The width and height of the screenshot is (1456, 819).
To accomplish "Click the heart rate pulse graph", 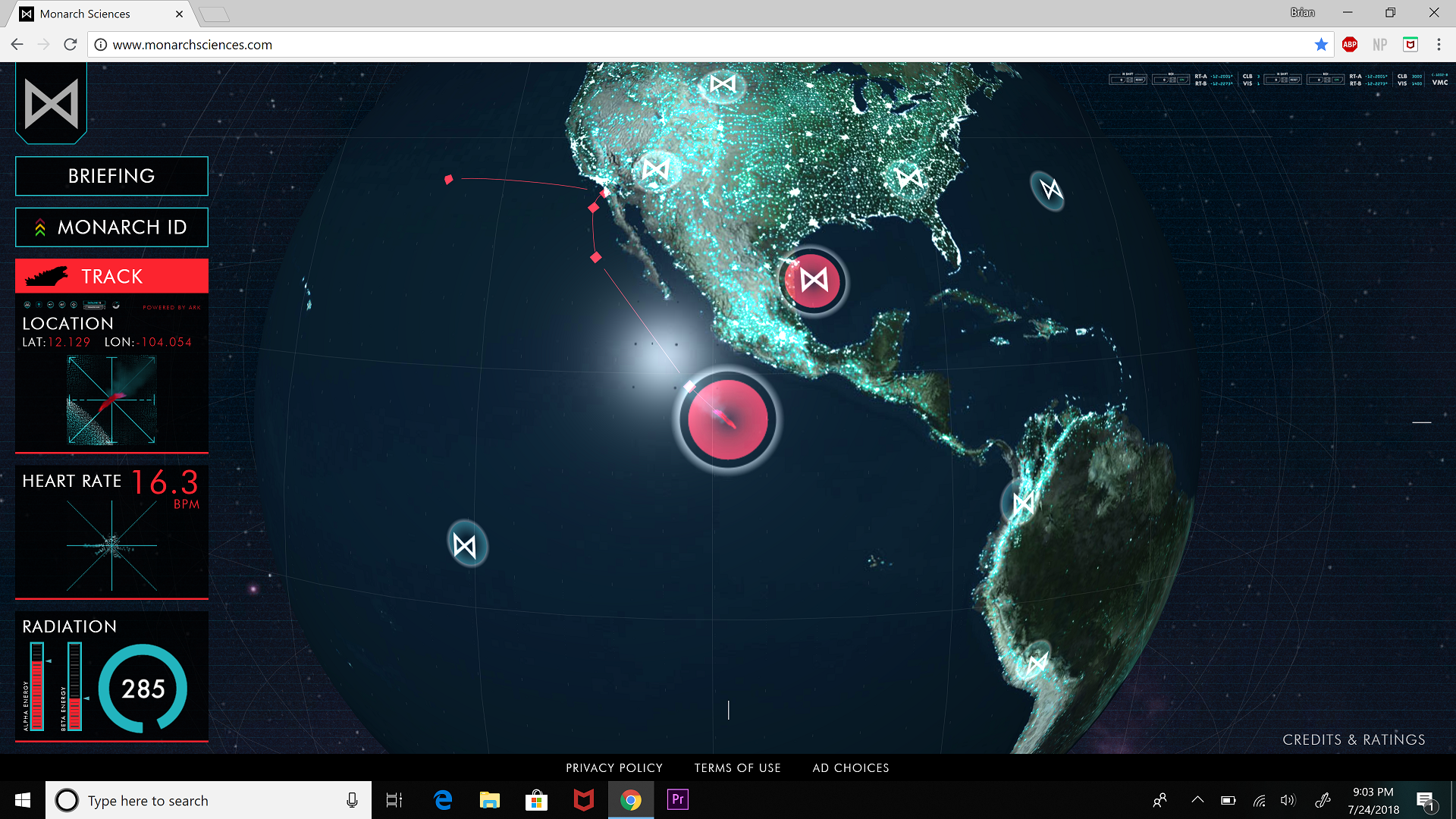I will 111,545.
